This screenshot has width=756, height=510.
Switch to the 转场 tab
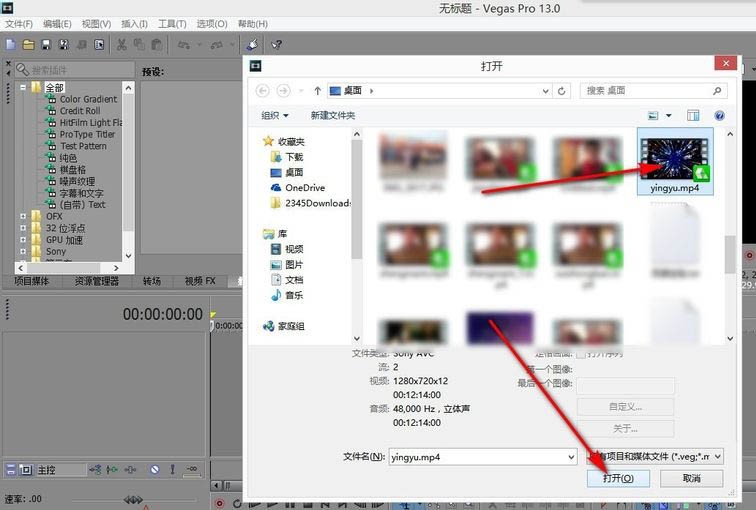pos(151,281)
